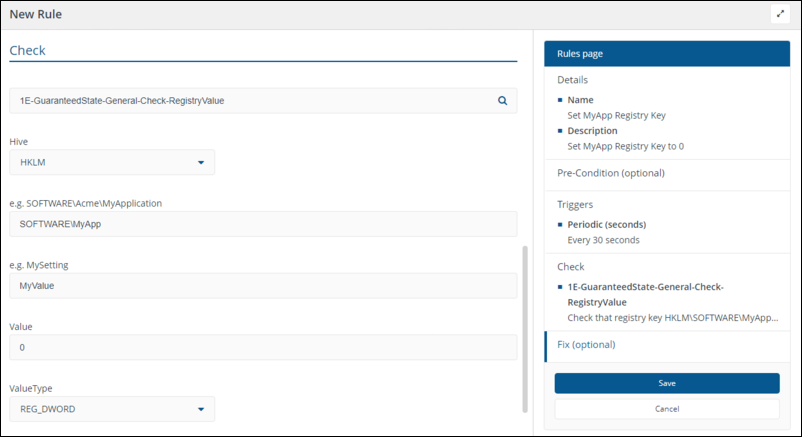Click the MyValue setting name field

click(x=263, y=286)
